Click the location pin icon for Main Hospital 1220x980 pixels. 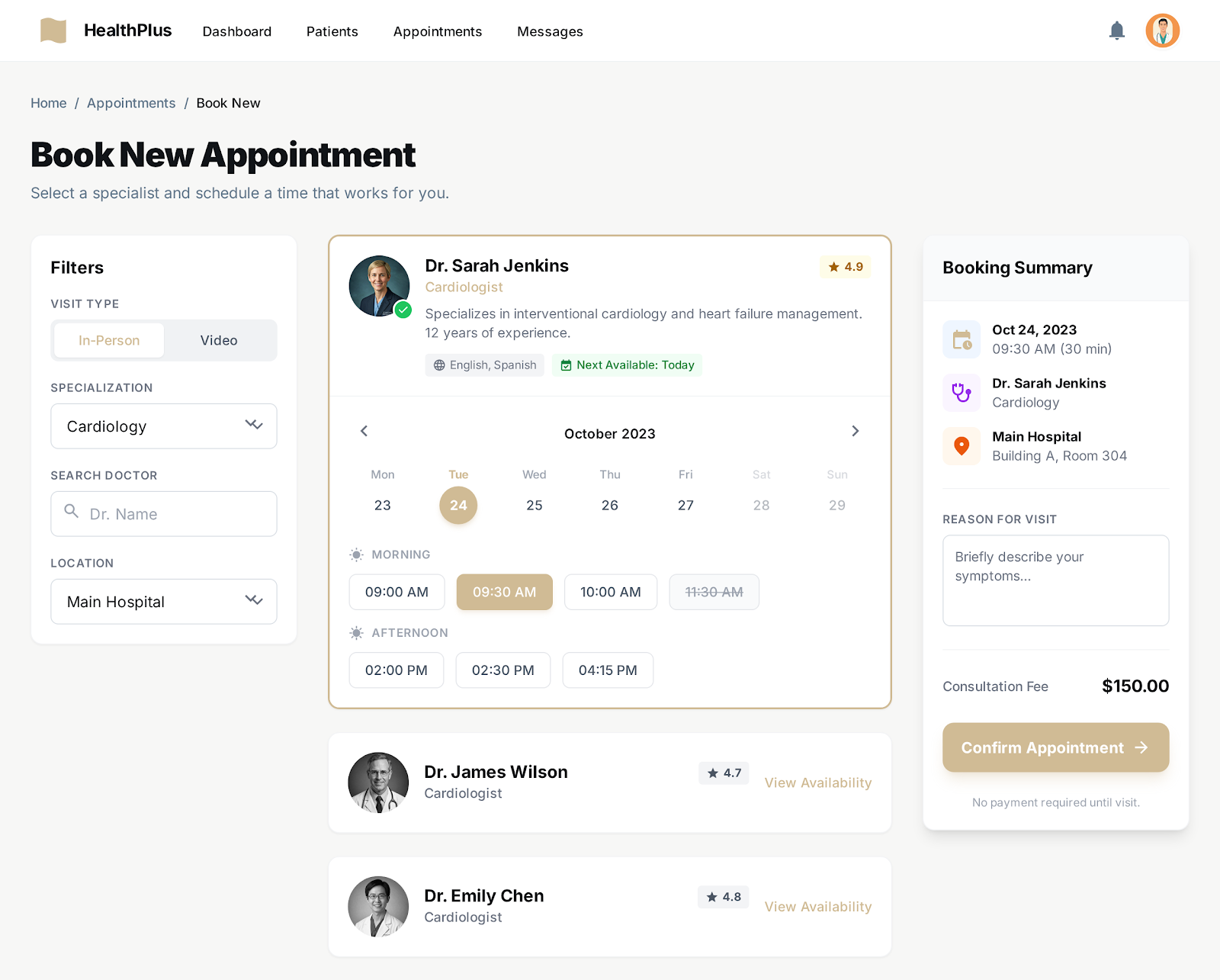(961, 445)
